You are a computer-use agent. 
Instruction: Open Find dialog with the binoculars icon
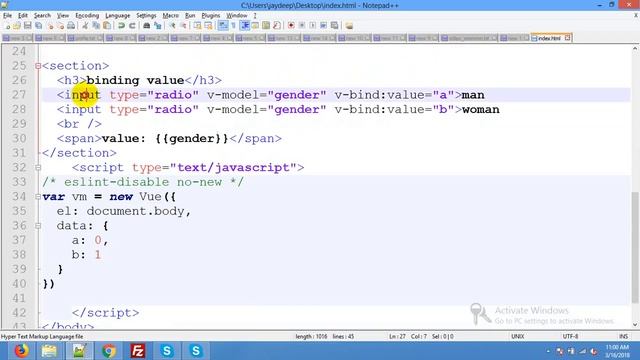coord(147,26)
